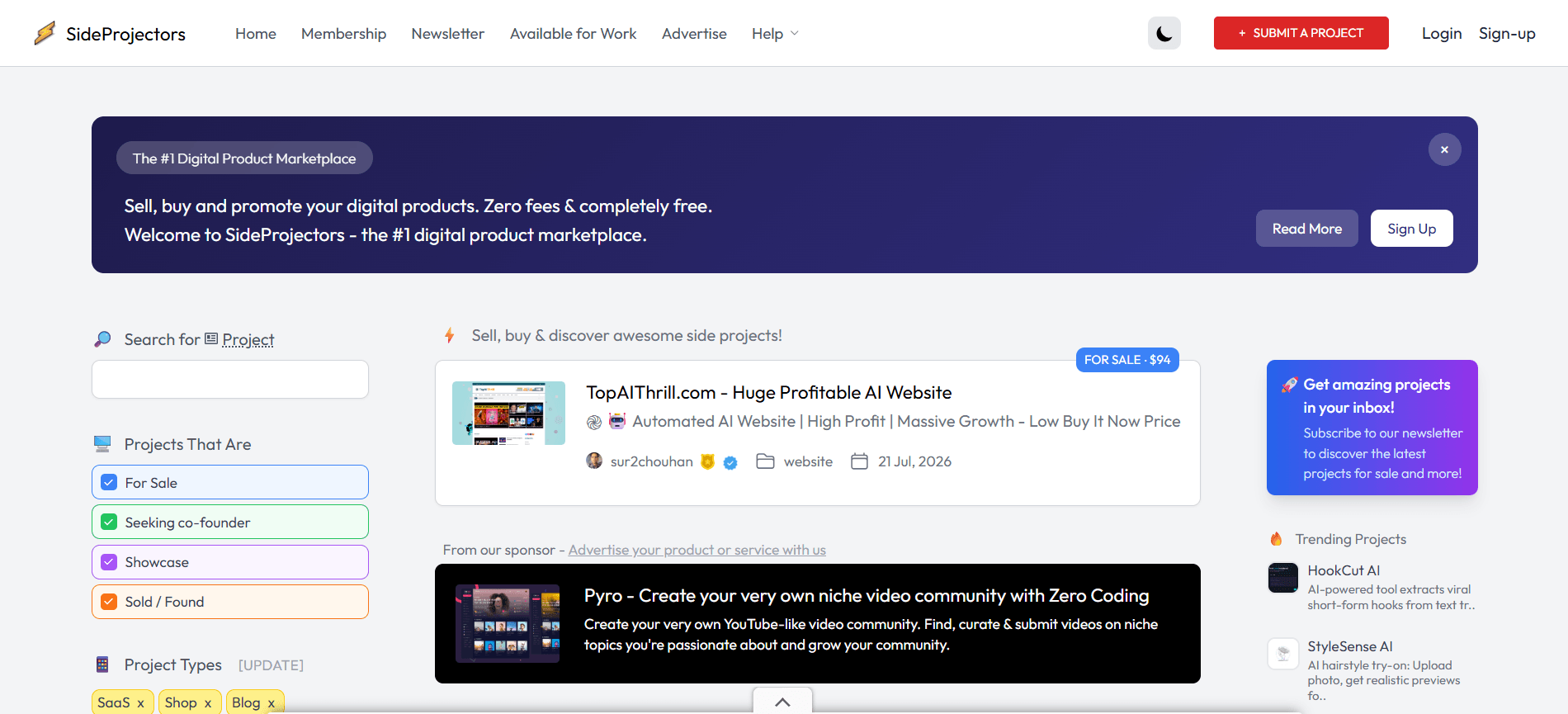The height and width of the screenshot is (714, 1568).
Task: Close the marketplace banner with the X
Action: pos(1444,149)
